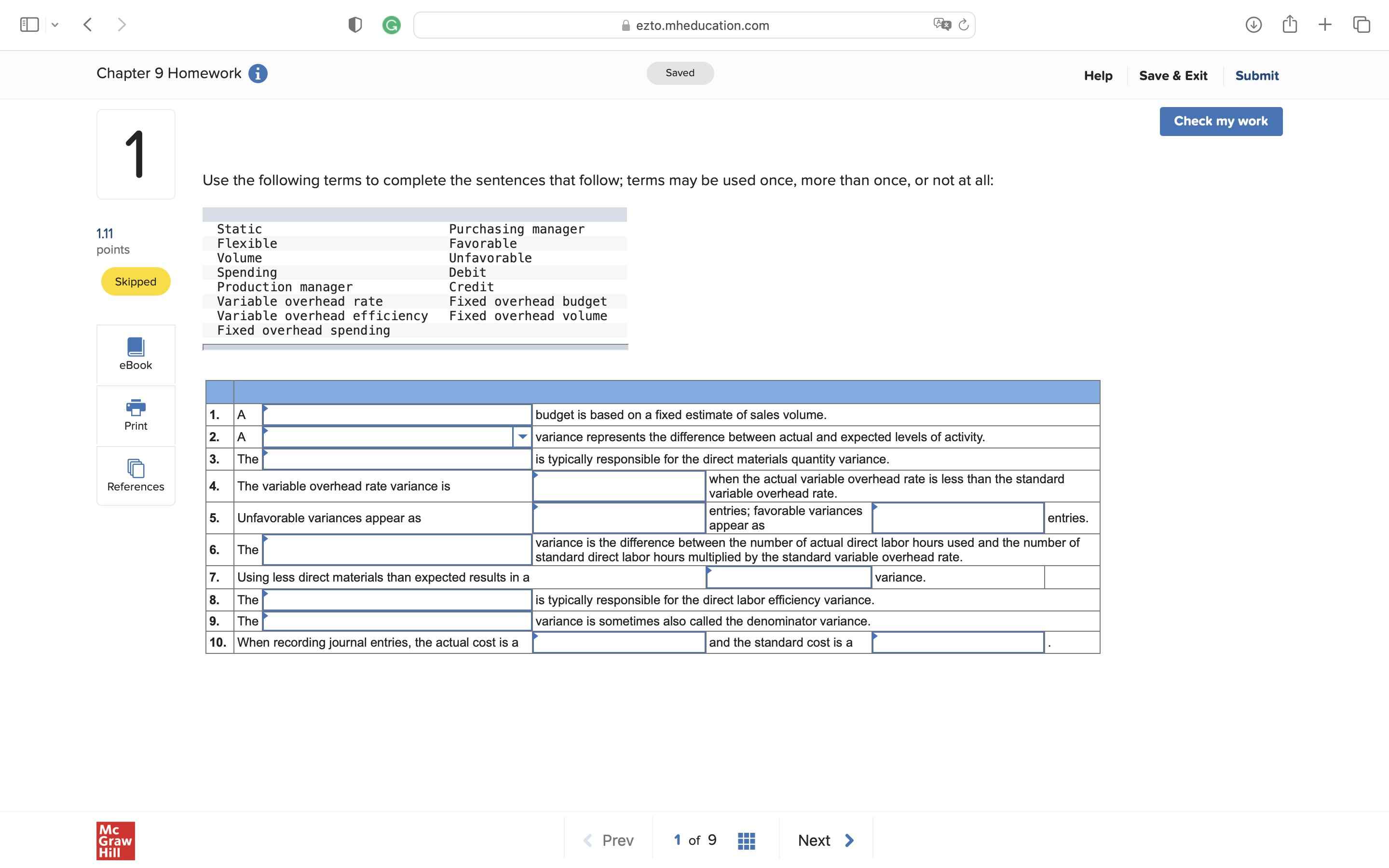Click the Grammarly extension icon
Viewport: 1389px width, 868px height.
click(x=392, y=25)
